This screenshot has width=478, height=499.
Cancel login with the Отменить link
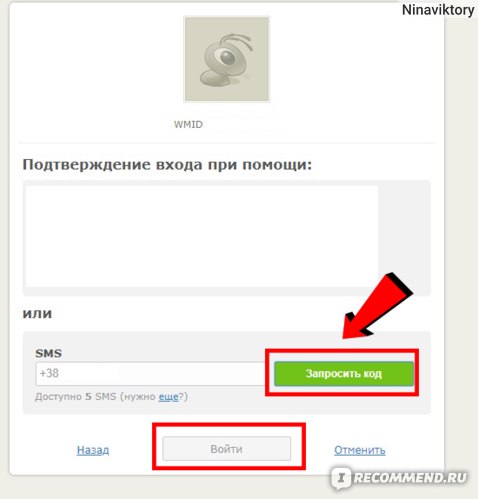pyautogui.click(x=360, y=450)
